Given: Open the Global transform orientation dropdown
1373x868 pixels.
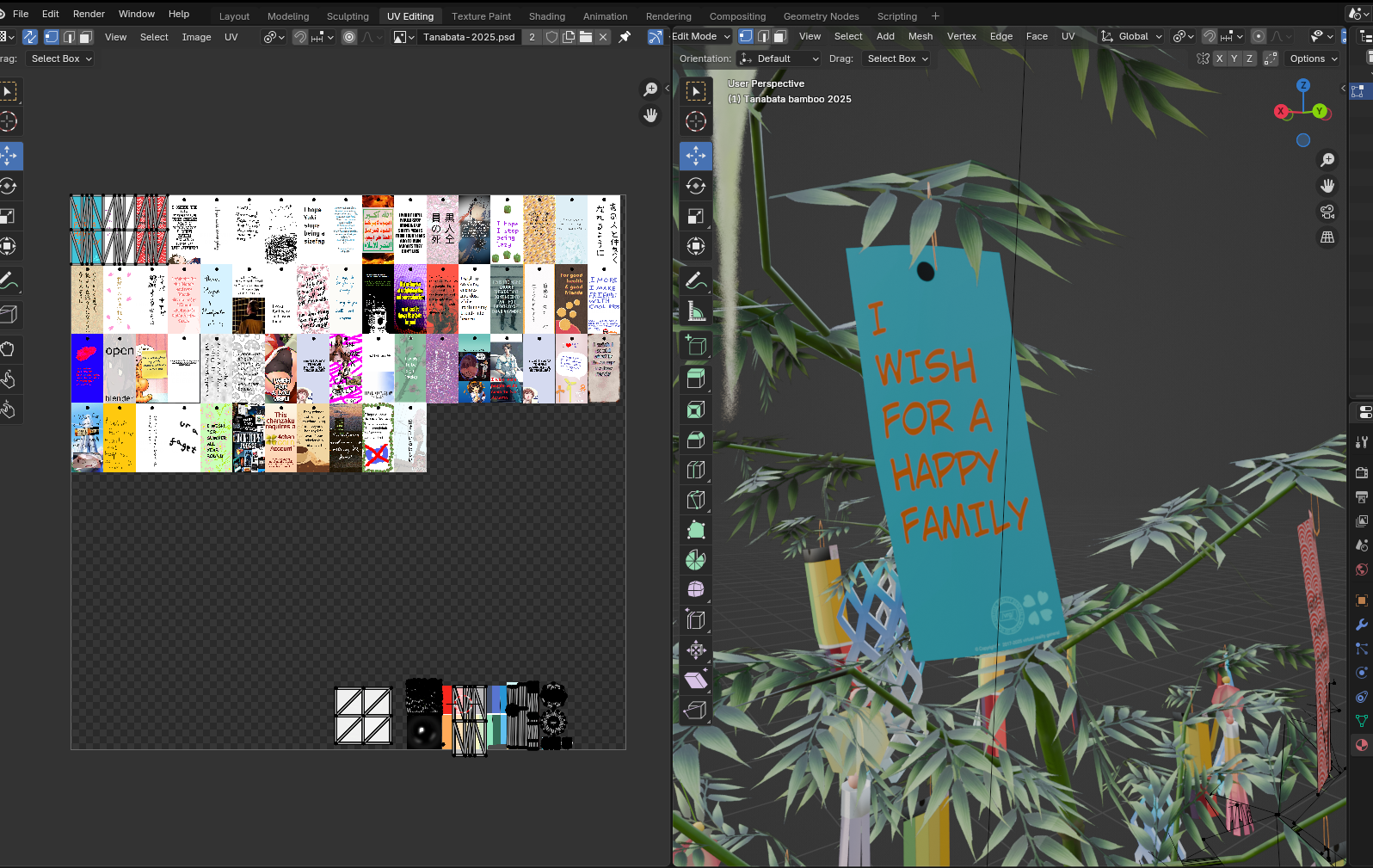Looking at the screenshot, I should point(1132,36).
